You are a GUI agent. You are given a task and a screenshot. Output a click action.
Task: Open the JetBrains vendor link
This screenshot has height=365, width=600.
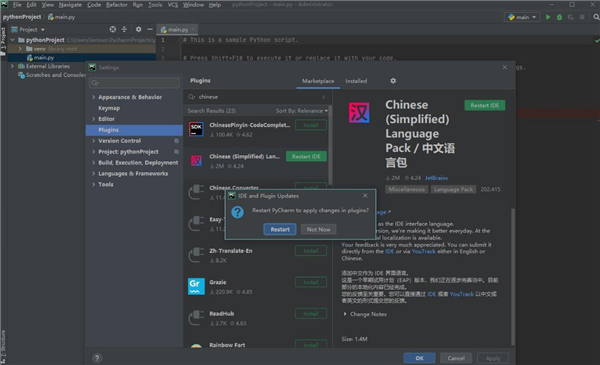436,178
